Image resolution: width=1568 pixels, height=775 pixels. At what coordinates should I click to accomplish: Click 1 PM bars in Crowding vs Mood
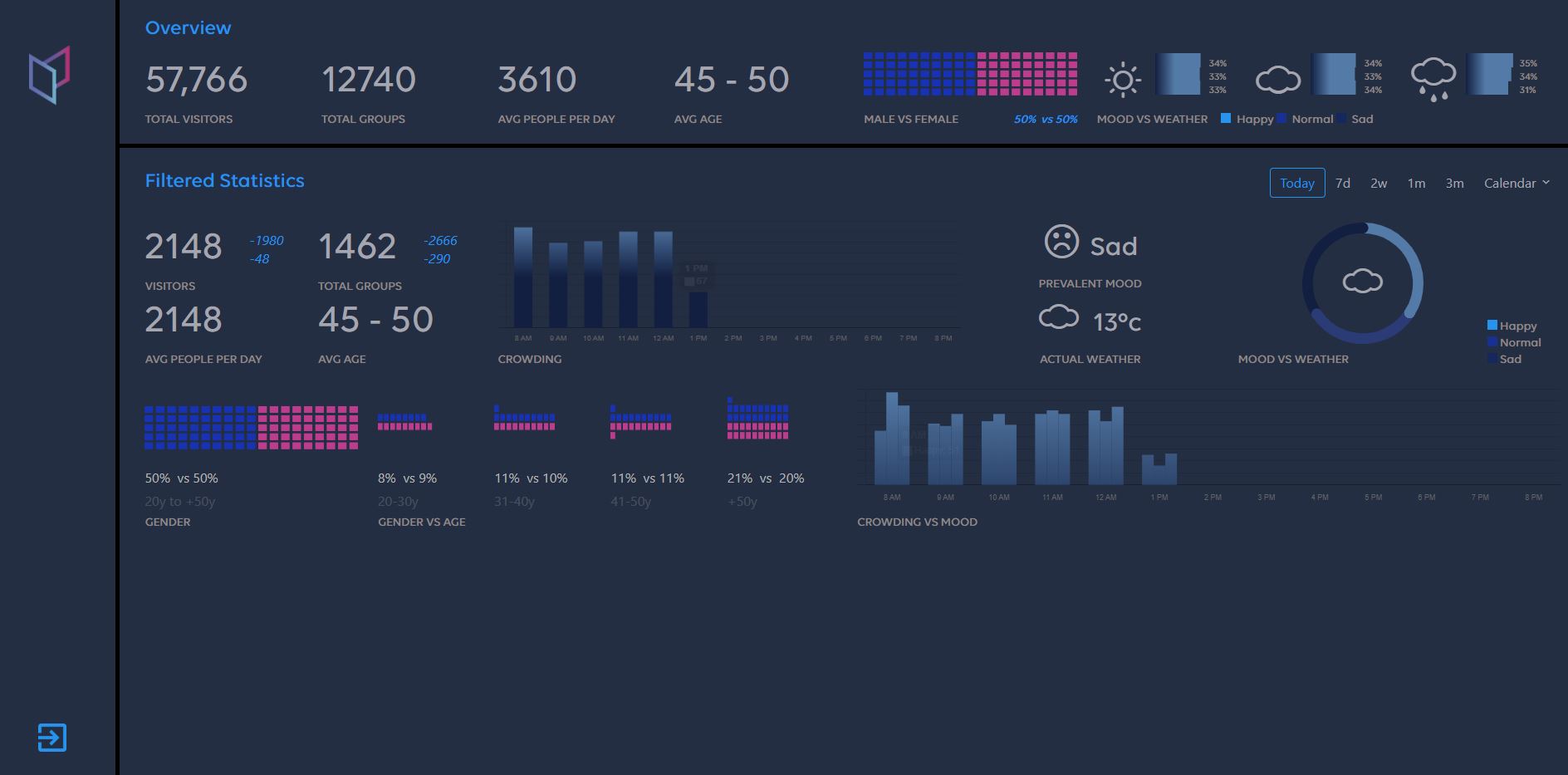click(1159, 469)
